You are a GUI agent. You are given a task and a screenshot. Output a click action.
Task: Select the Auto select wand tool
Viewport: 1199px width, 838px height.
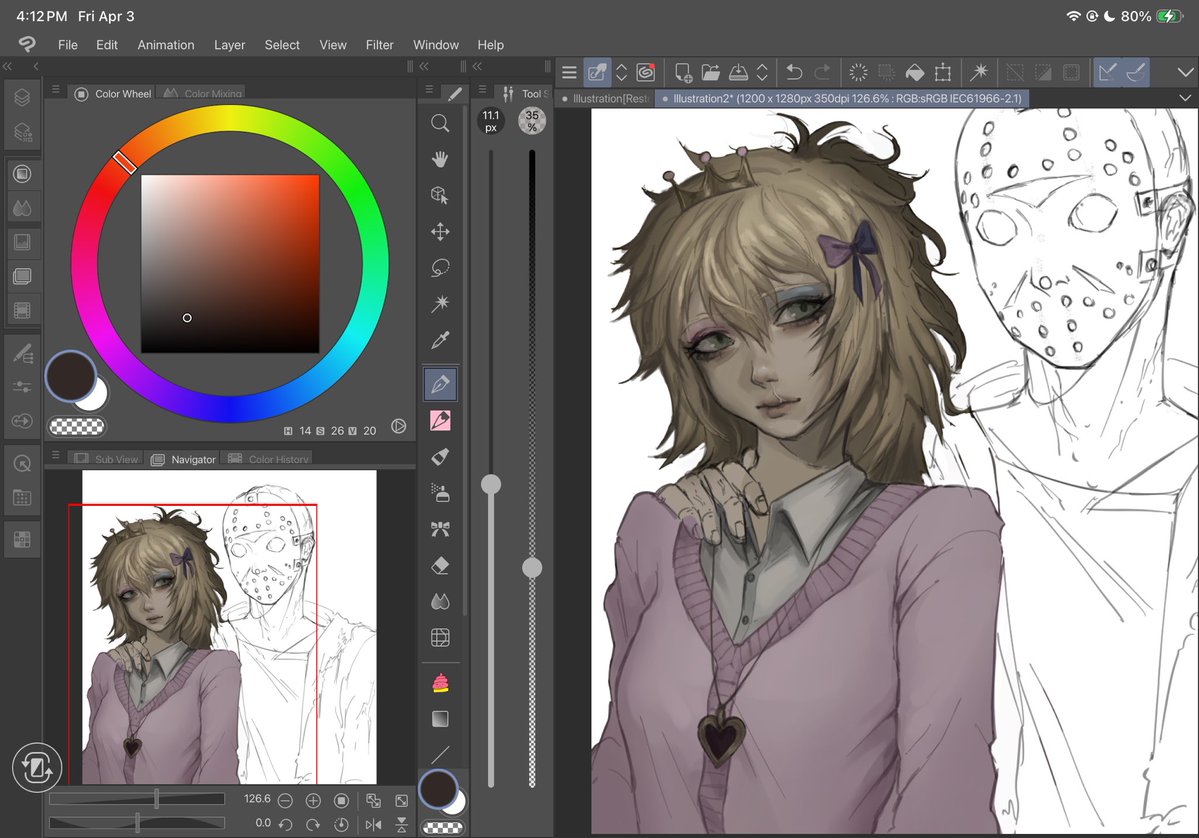440,304
